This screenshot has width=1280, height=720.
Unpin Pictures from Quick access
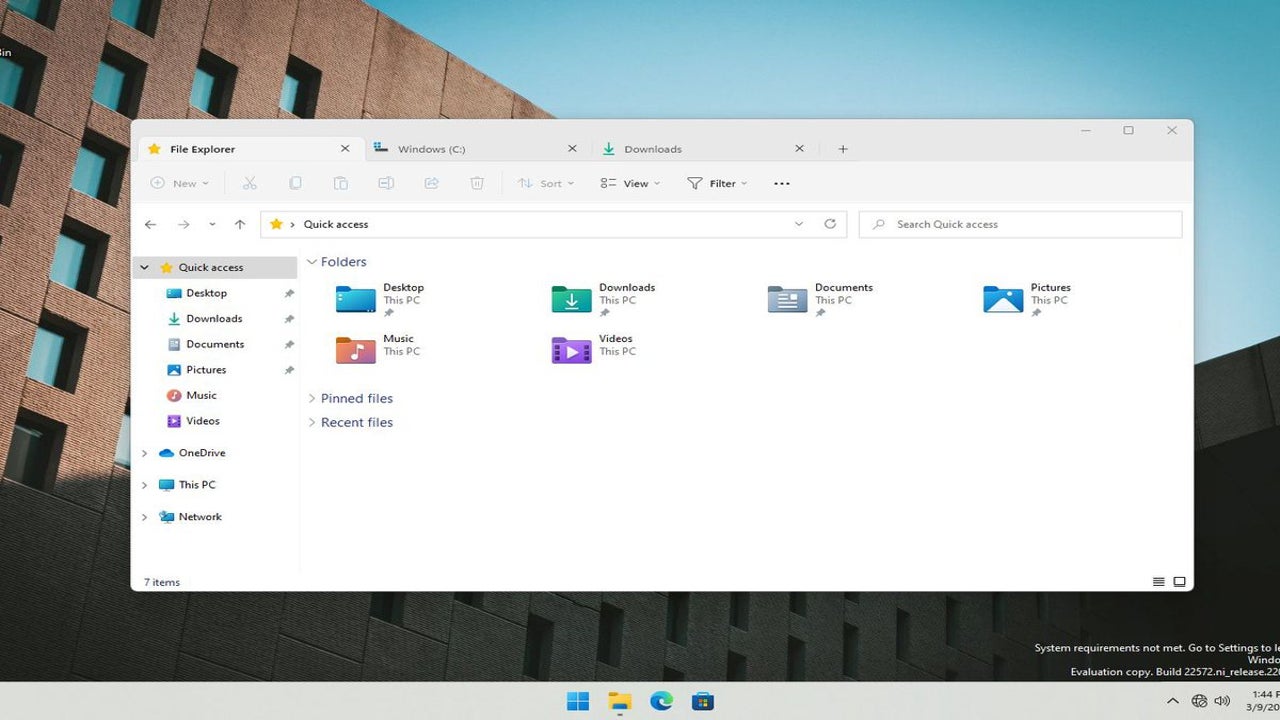coord(289,369)
